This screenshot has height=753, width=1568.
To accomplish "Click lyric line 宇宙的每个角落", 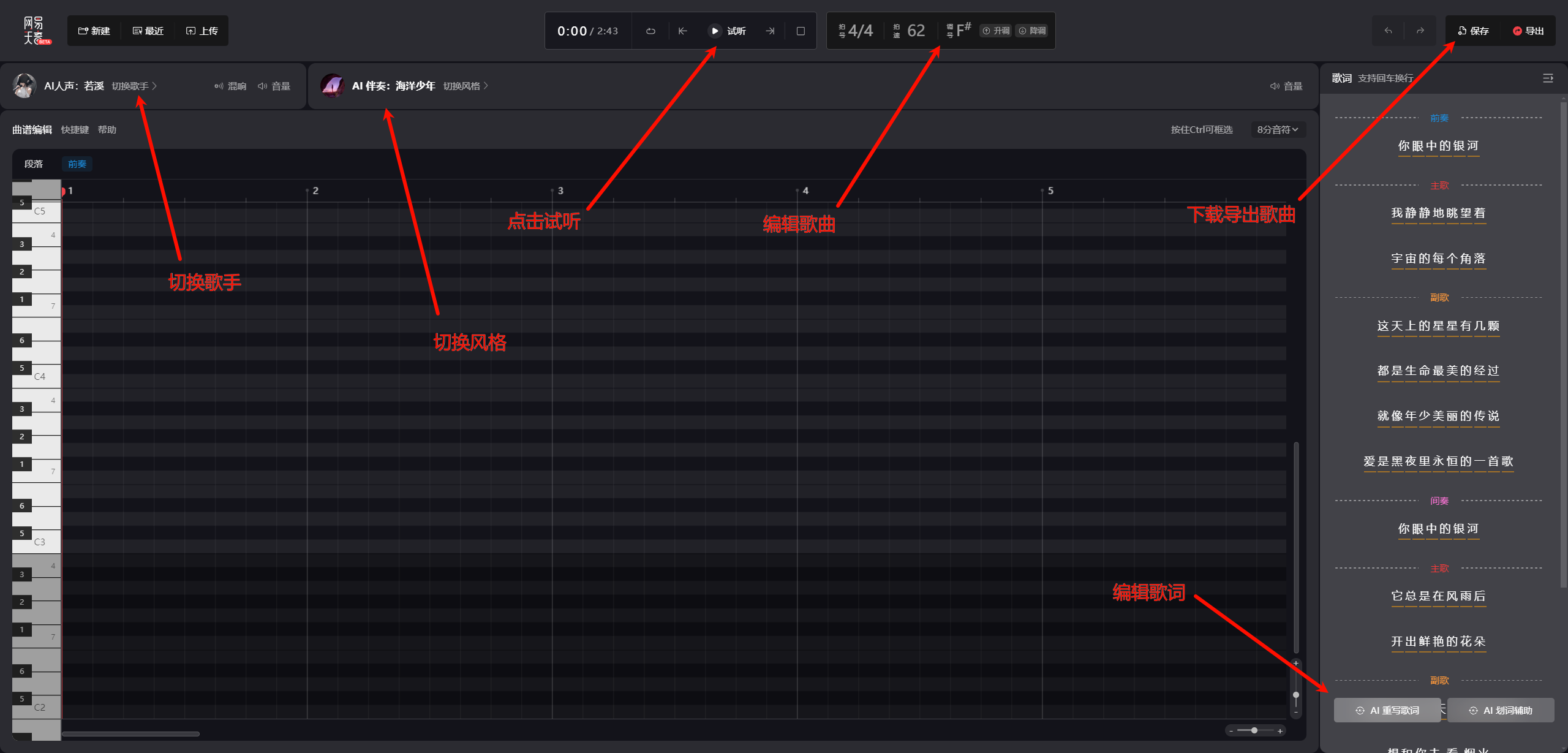I will 1439,259.
